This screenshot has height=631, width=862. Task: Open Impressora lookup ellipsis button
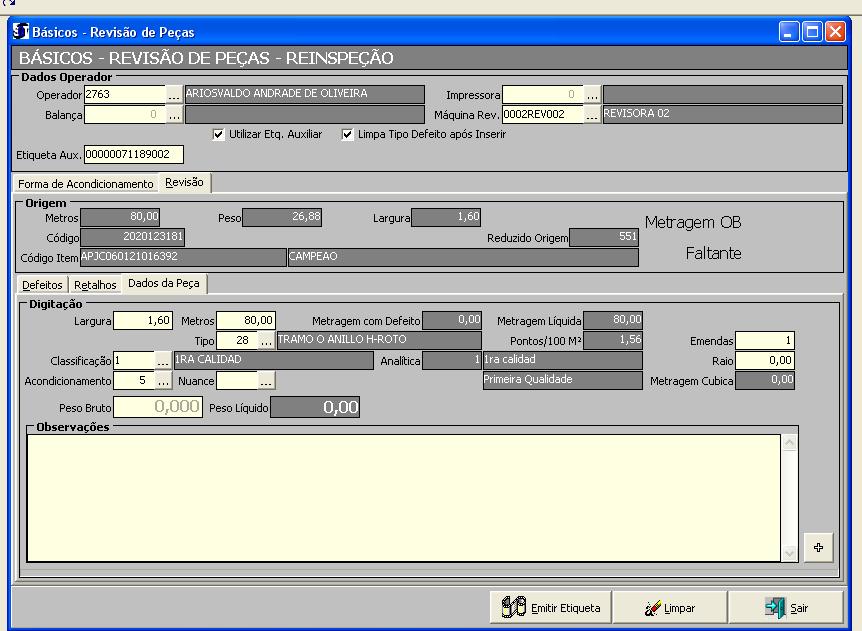(x=592, y=95)
